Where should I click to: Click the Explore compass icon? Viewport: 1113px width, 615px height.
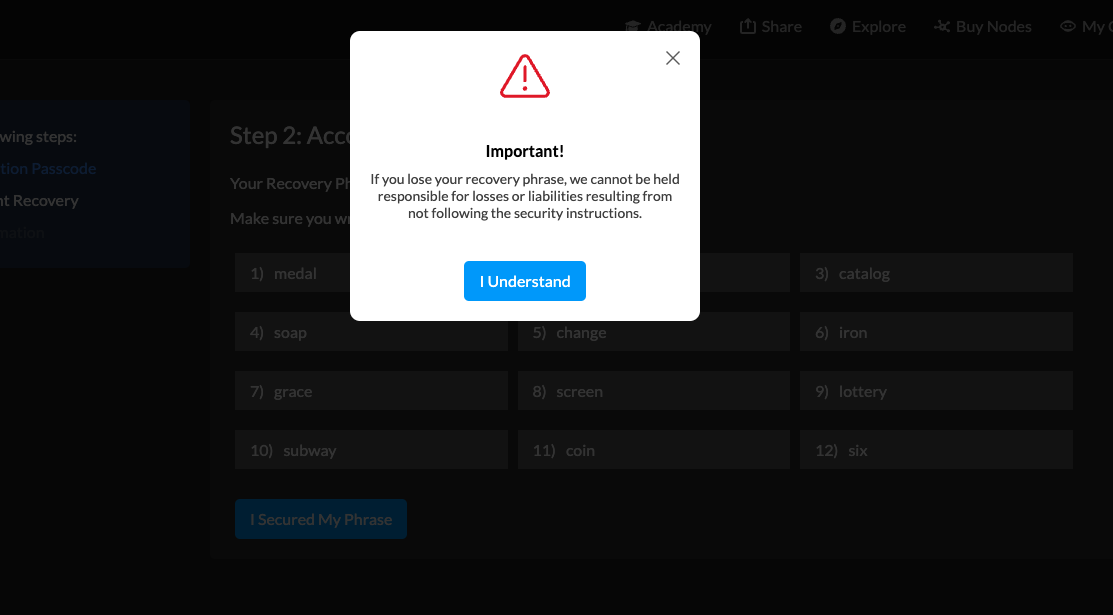pyautogui.click(x=838, y=26)
